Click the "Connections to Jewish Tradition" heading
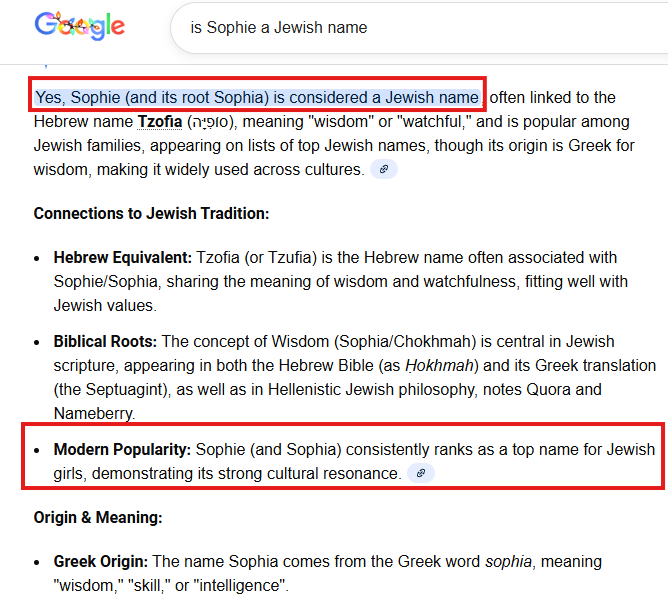This screenshot has width=668, height=594. pyautogui.click(x=151, y=214)
